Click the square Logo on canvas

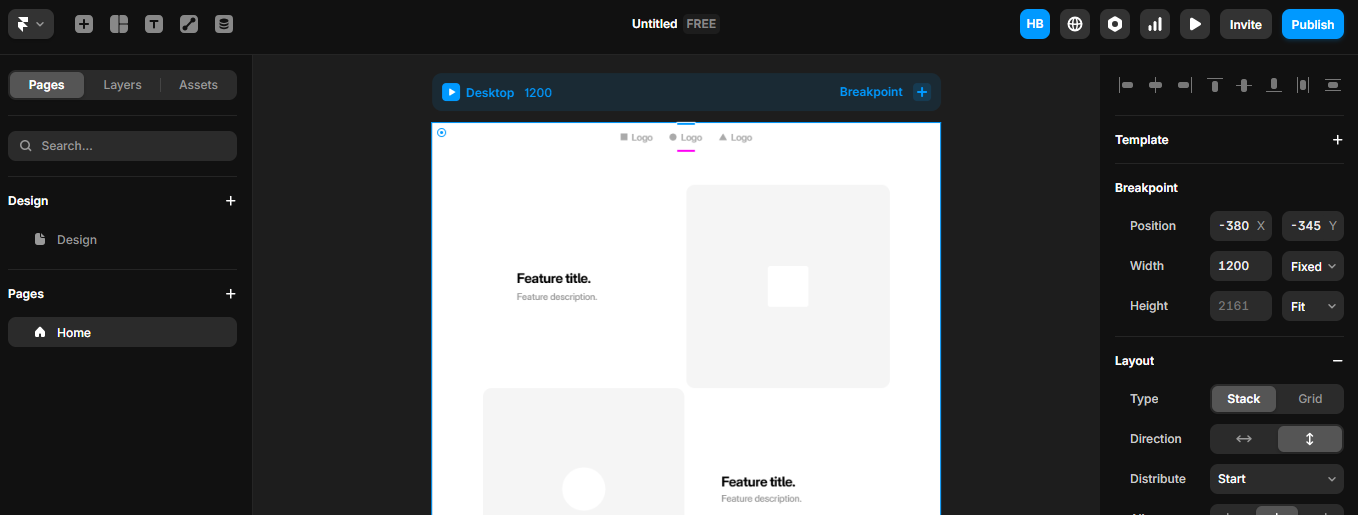coord(637,138)
